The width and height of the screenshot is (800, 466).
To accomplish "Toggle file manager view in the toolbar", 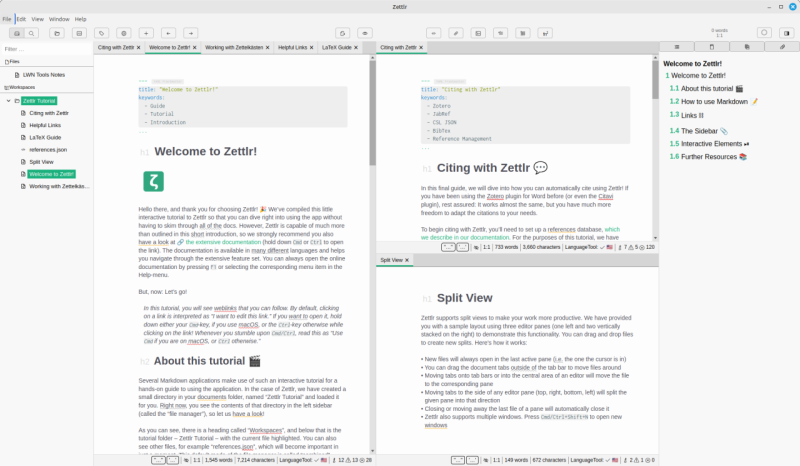I will pos(15,33).
